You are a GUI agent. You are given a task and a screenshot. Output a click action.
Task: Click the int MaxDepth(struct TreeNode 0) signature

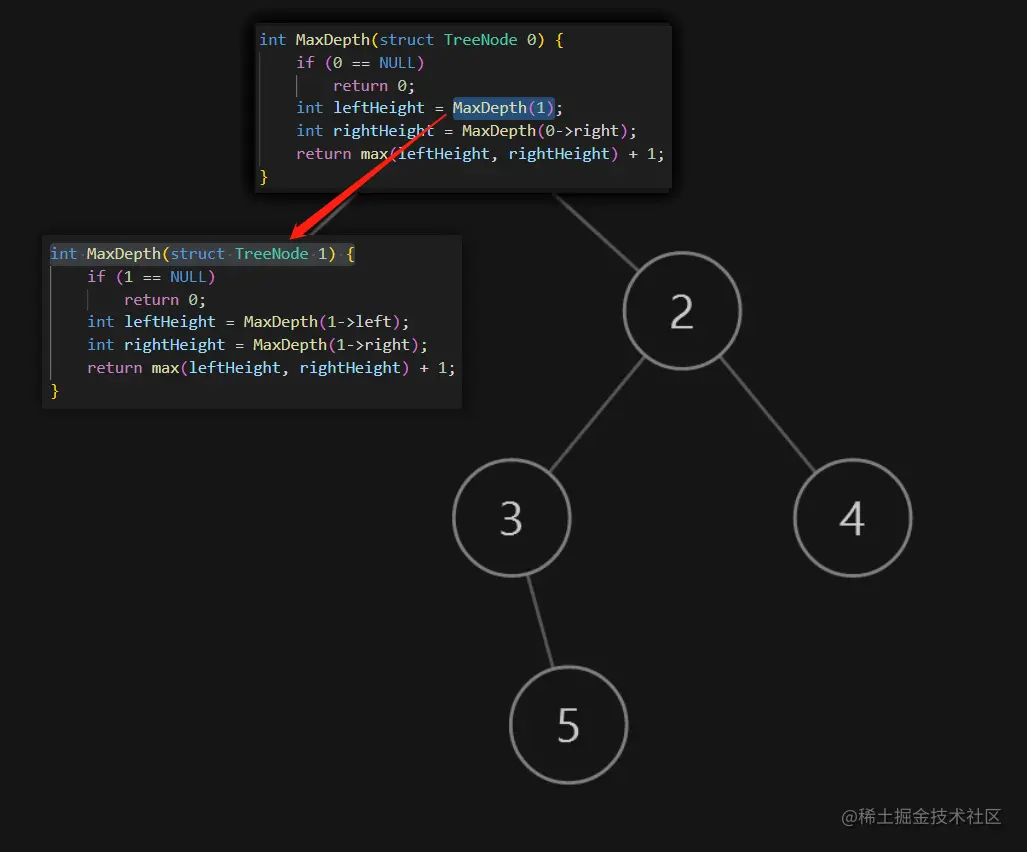pyautogui.click(x=413, y=39)
